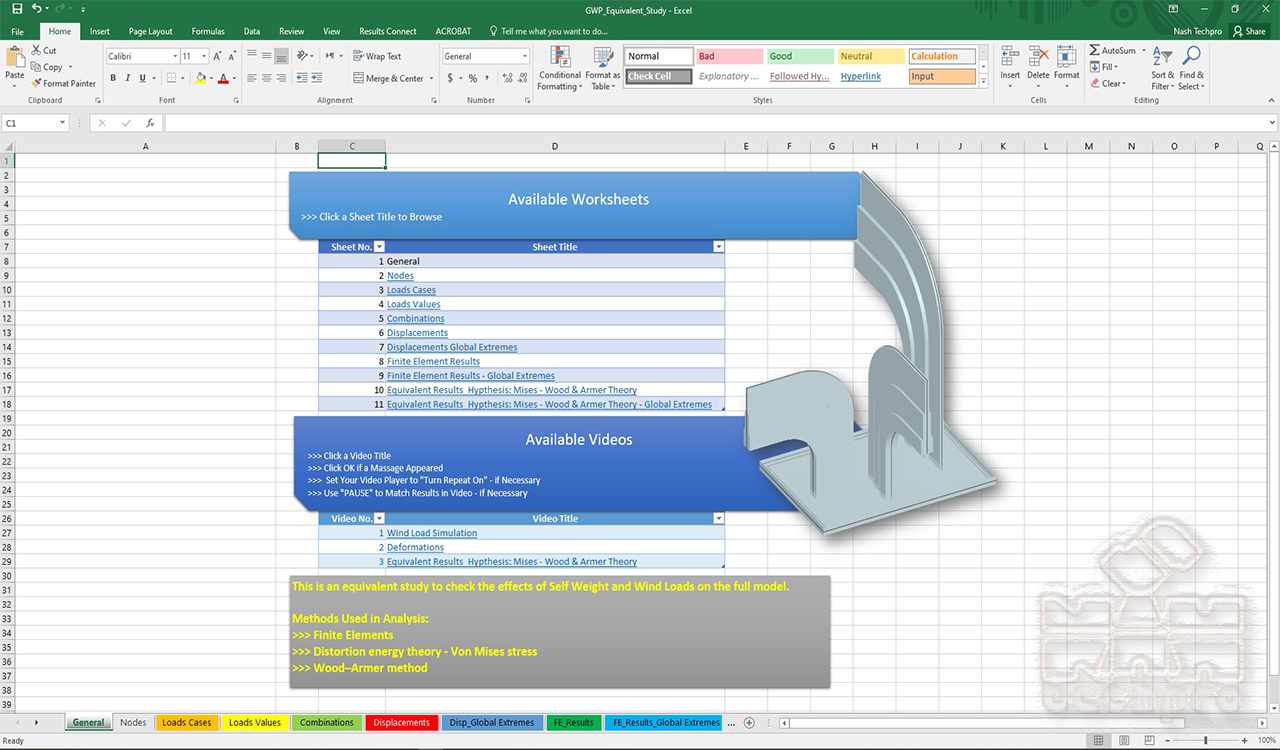The image size is (1280, 750).
Task: Expand the Name Box dropdown
Action: [62, 123]
